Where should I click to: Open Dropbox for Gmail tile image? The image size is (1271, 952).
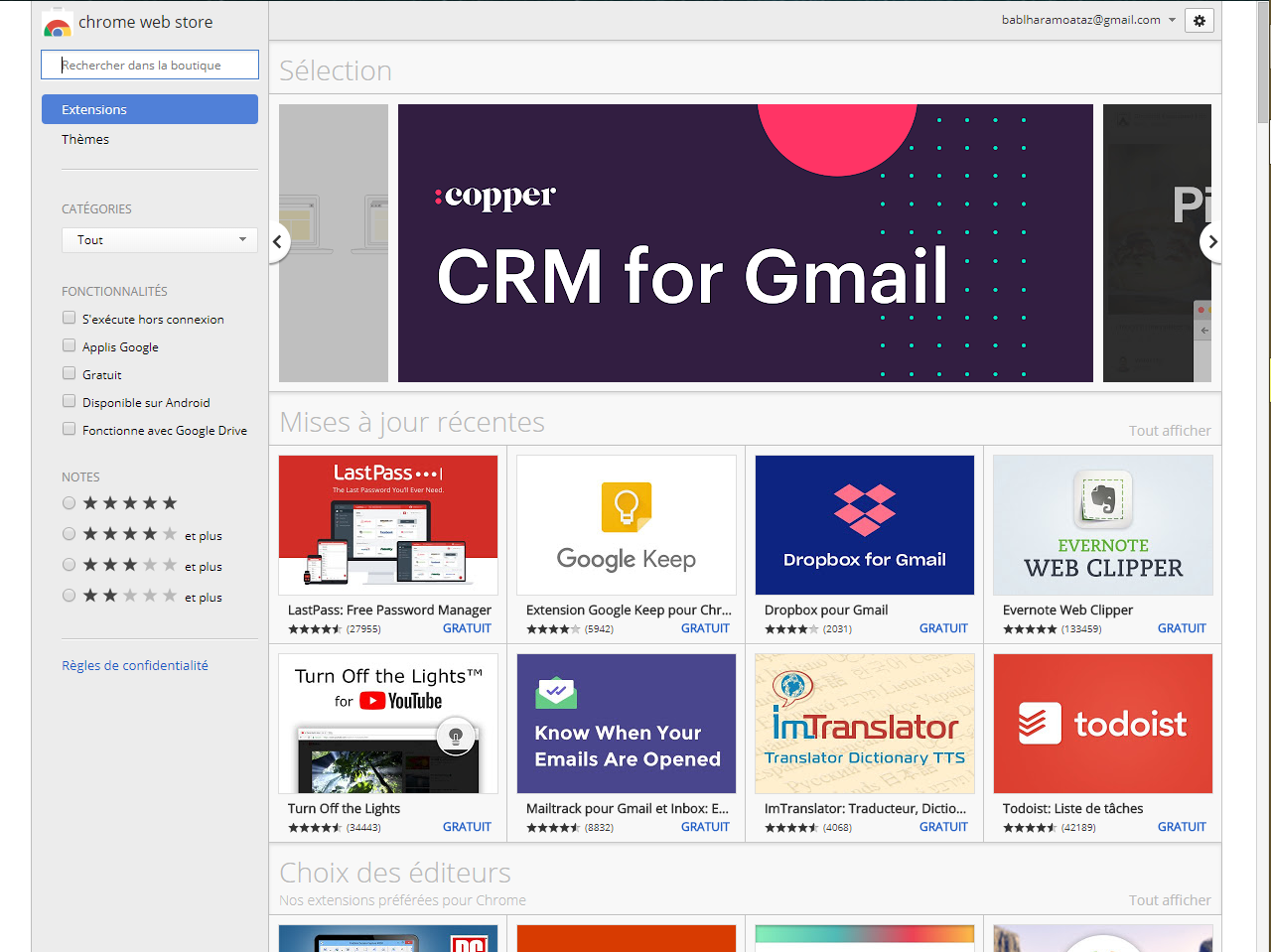(865, 525)
